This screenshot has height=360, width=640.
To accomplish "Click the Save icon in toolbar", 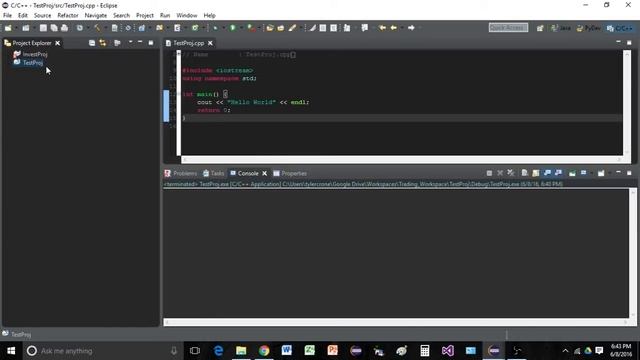I will point(43,28).
